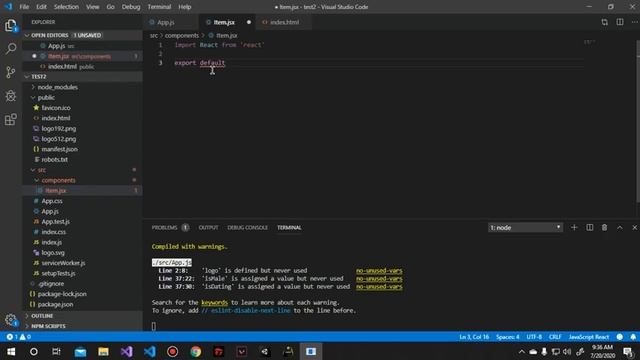The image size is (640, 360).
Task: Open Mail app from taskbar
Action: click(80, 351)
